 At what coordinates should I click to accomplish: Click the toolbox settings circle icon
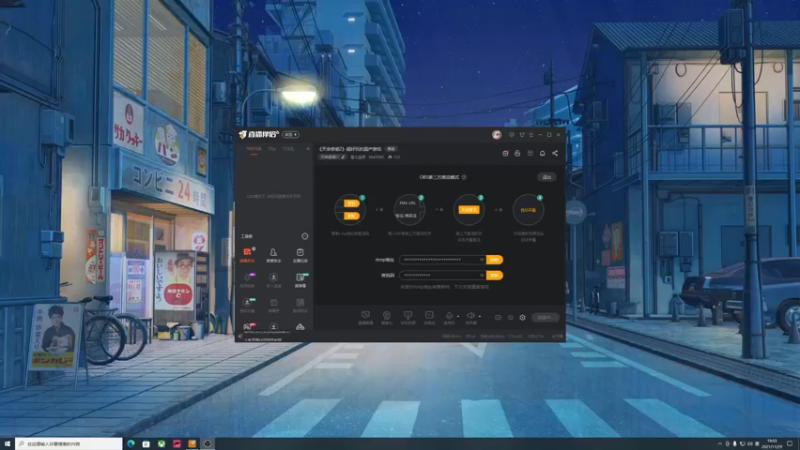click(x=305, y=236)
